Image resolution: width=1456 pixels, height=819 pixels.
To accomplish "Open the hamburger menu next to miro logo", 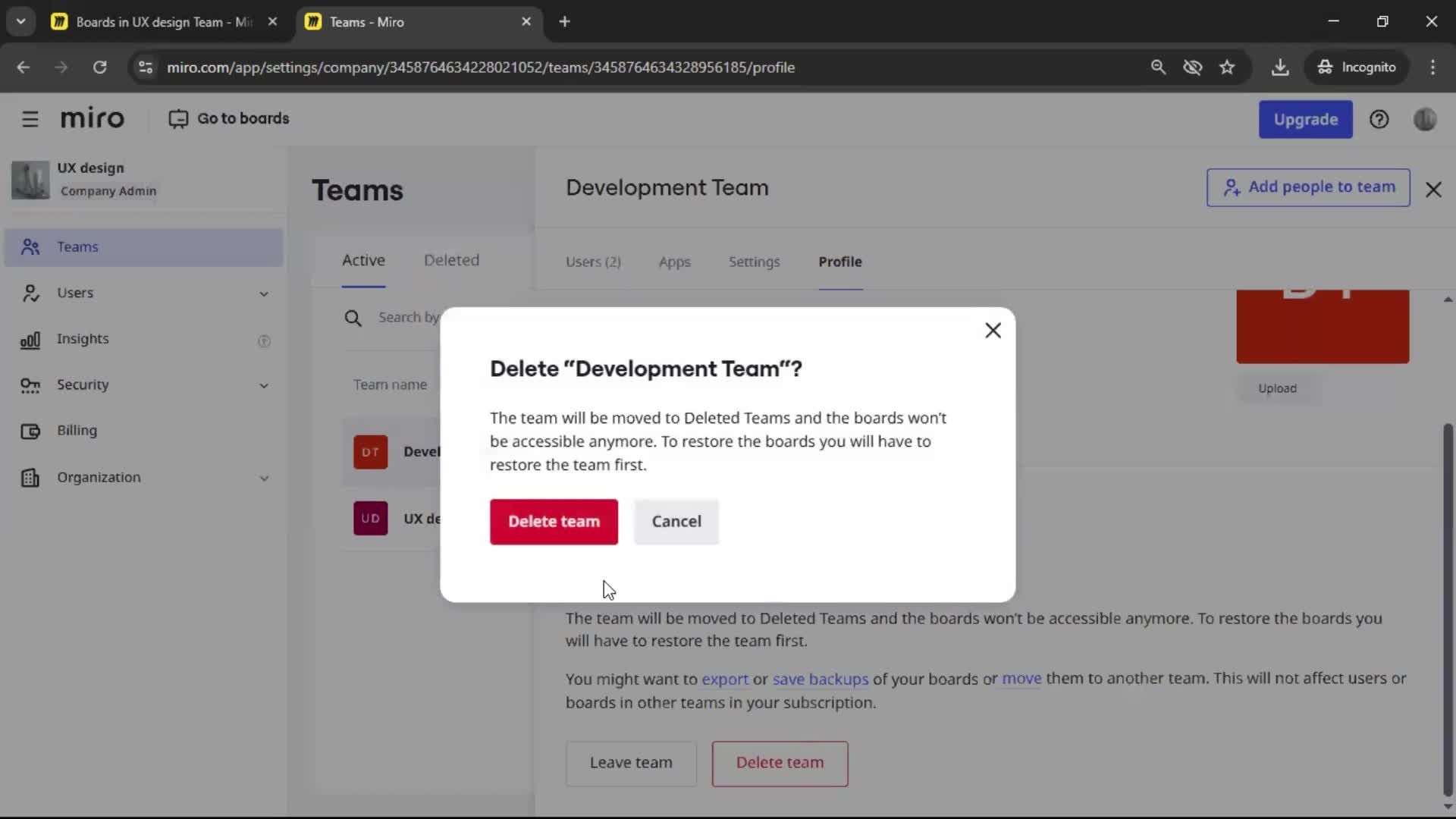I will tap(30, 119).
